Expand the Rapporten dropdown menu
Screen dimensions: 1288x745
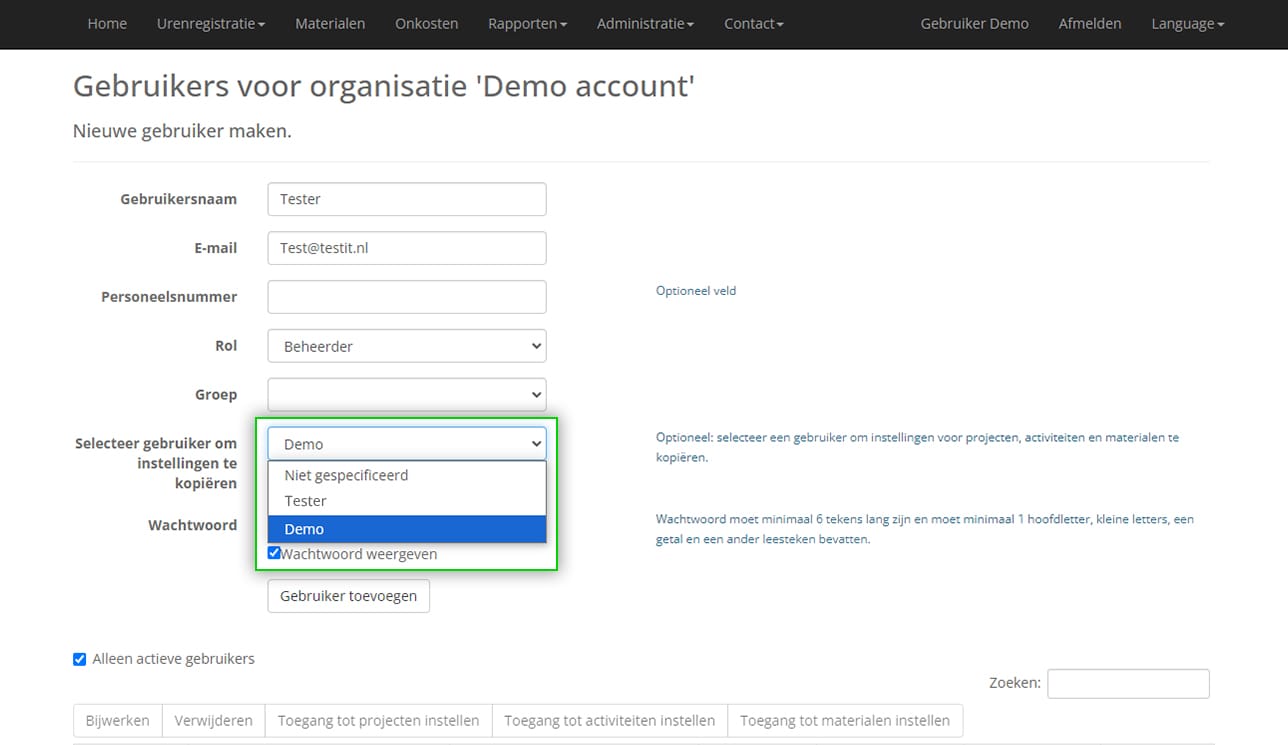527,23
